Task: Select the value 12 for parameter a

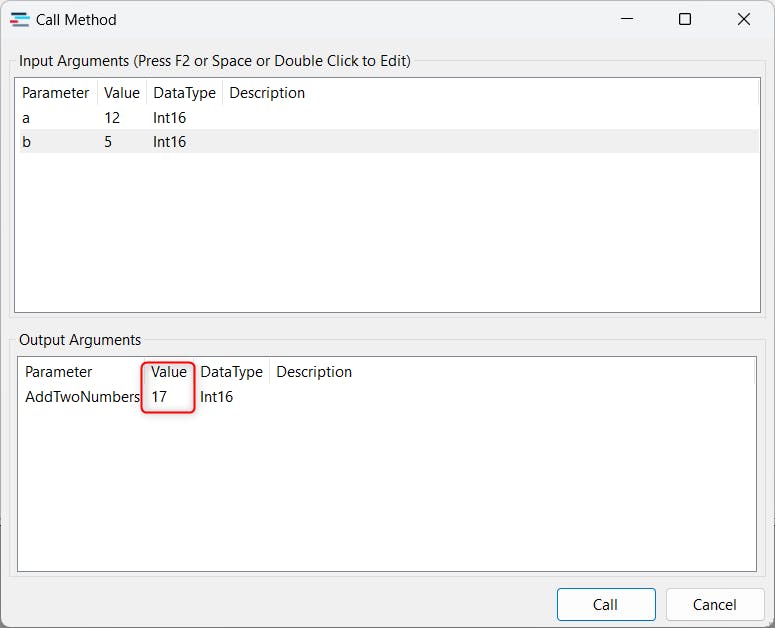Action: 112,118
